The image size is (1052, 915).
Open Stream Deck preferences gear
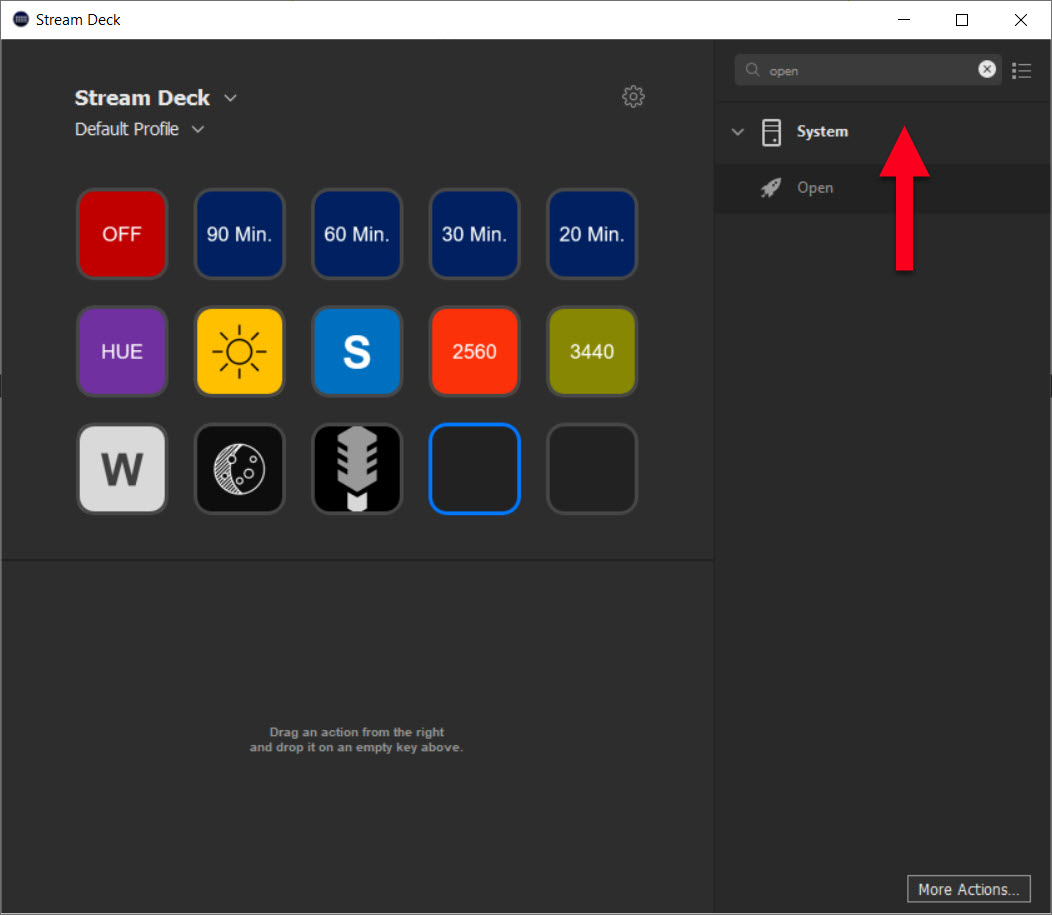(633, 97)
